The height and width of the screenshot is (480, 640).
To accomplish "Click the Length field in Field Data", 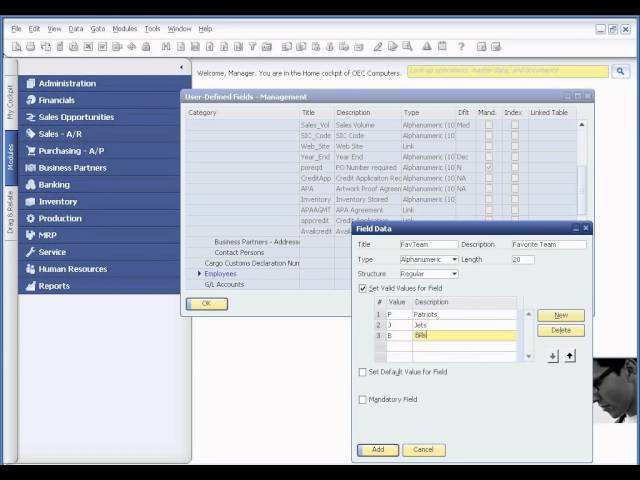I will point(523,260).
